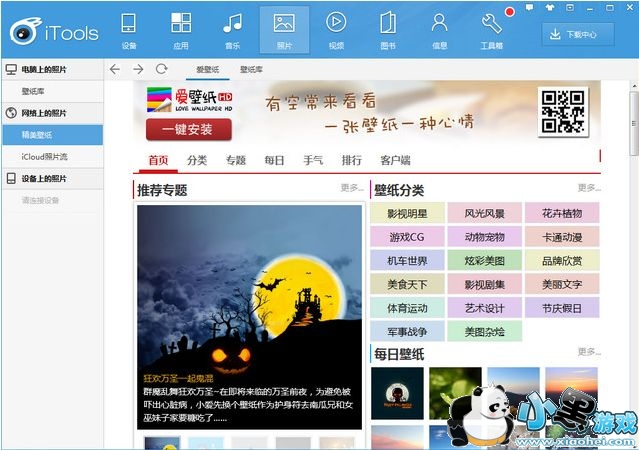Choose the 动物宠物 category
This screenshot has width=639, height=450.
[x=485, y=236]
